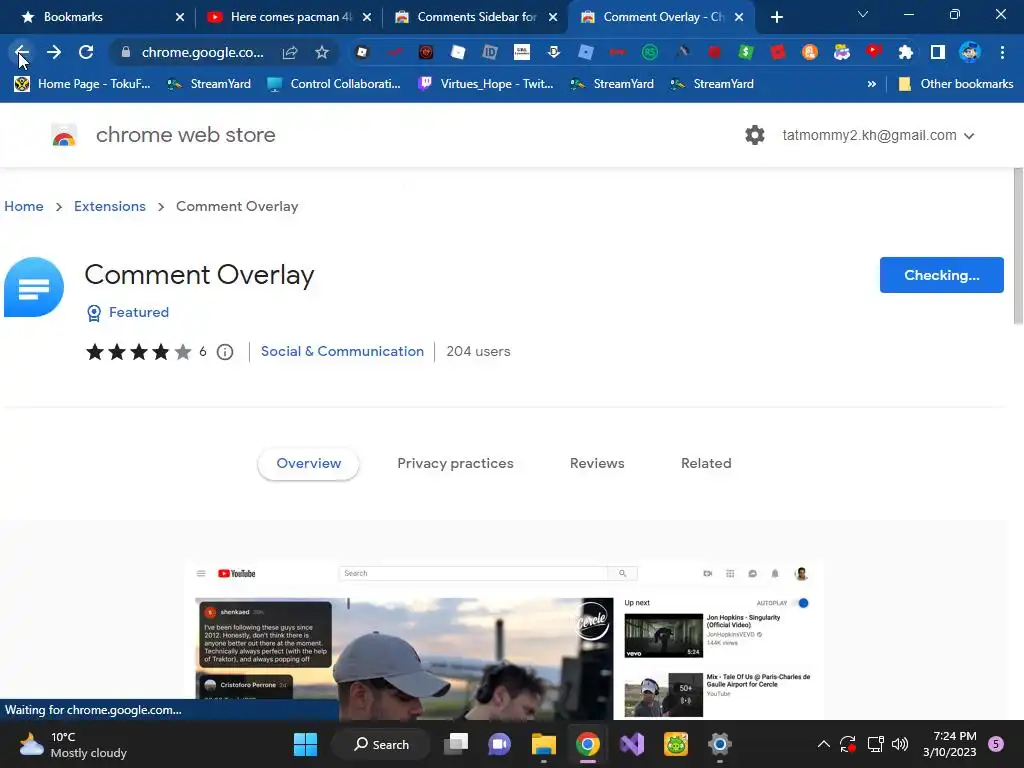
Task: Open the Chrome profile avatar
Action: click(x=970, y=52)
